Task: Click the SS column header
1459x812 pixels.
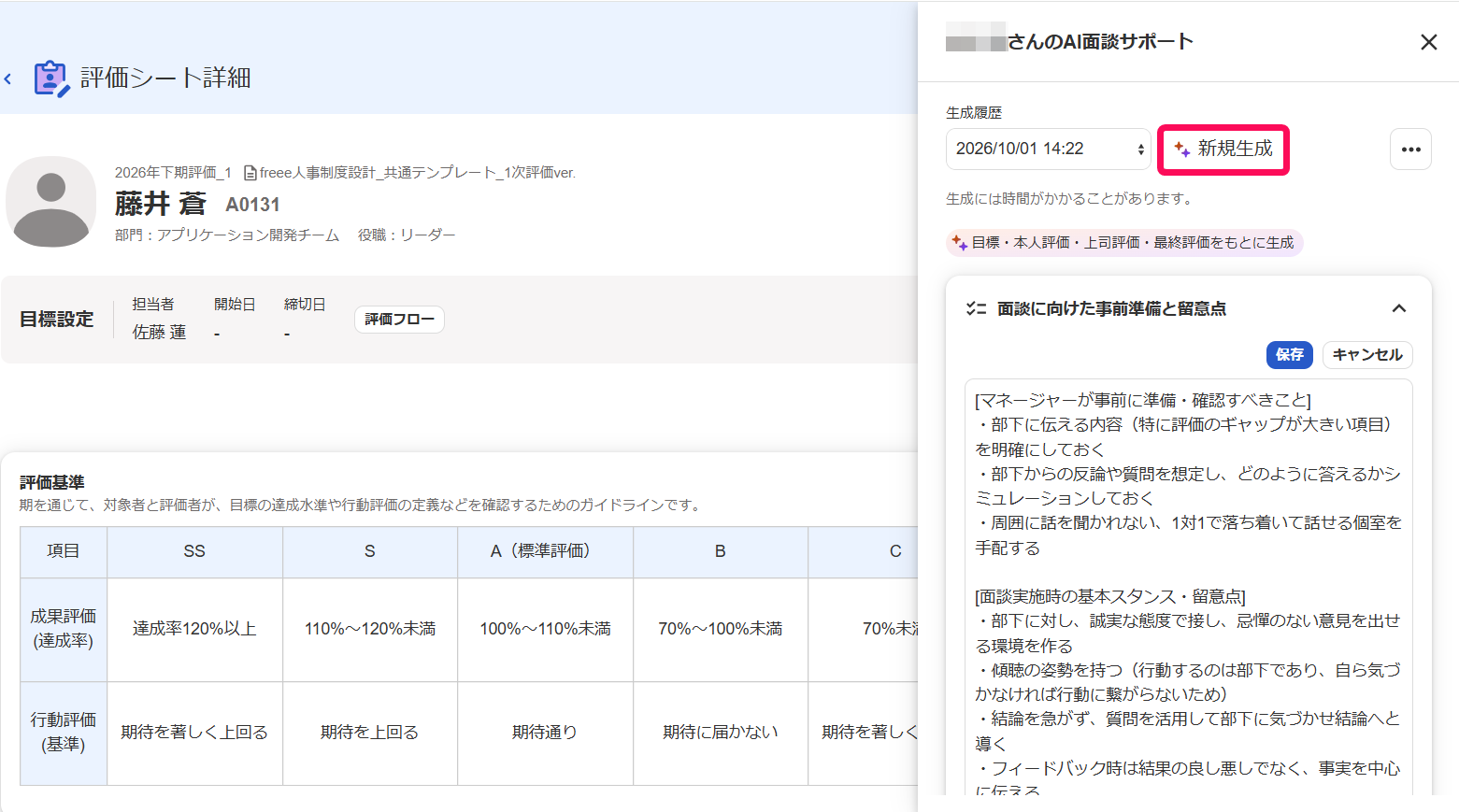Action: [x=194, y=552]
